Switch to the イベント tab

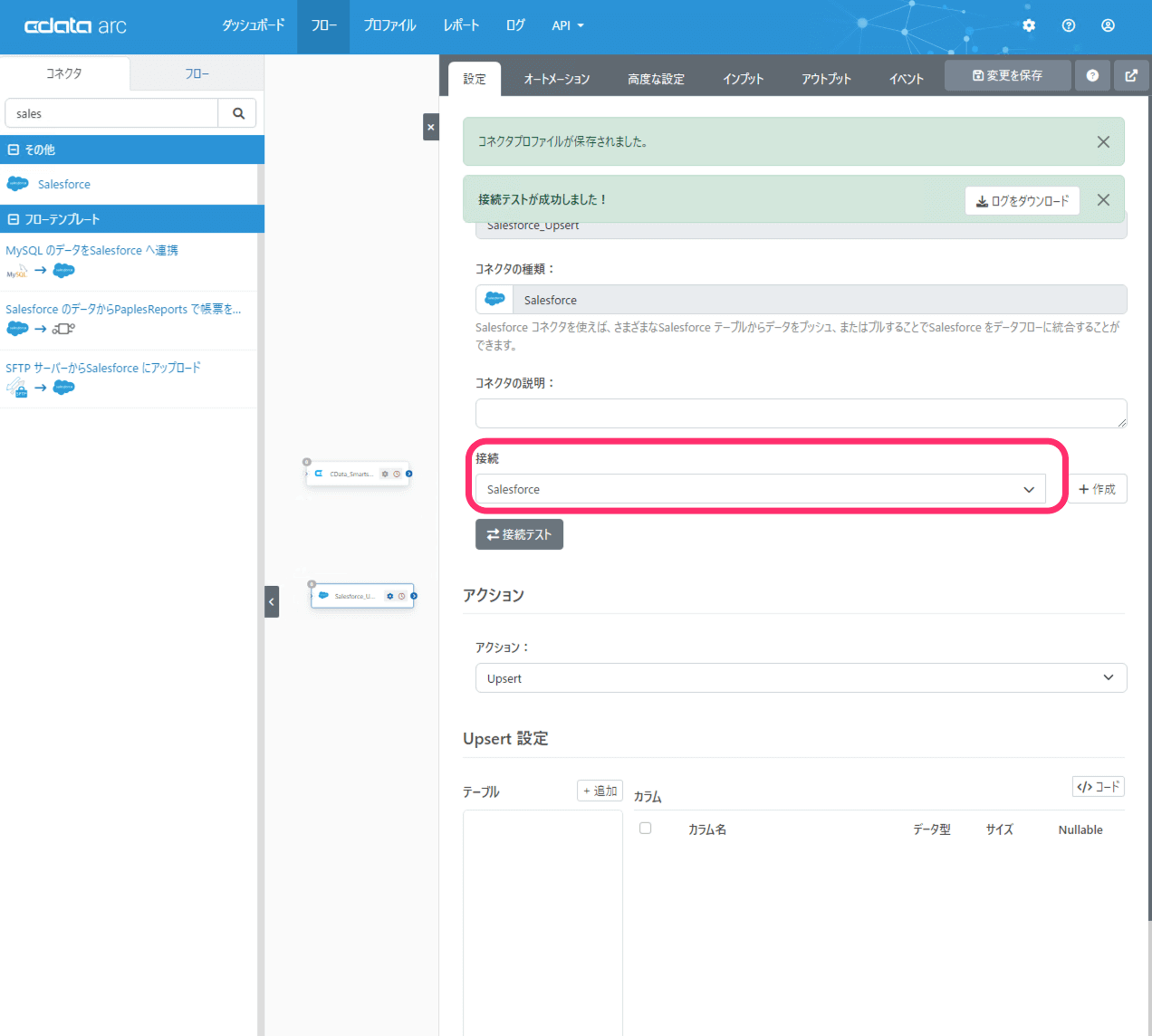907,79
